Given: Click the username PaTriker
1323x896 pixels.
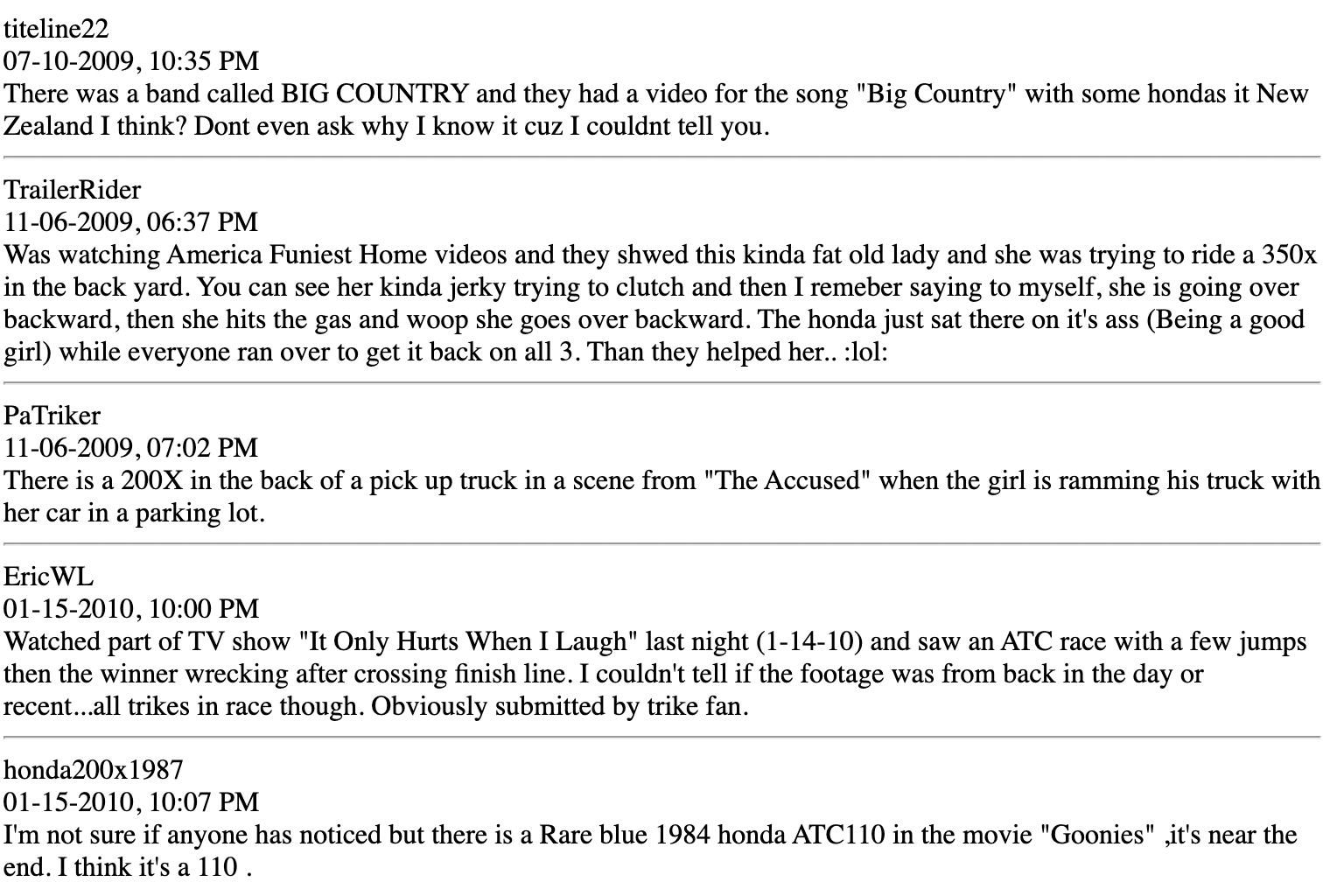Looking at the screenshot, I should 52,416.
